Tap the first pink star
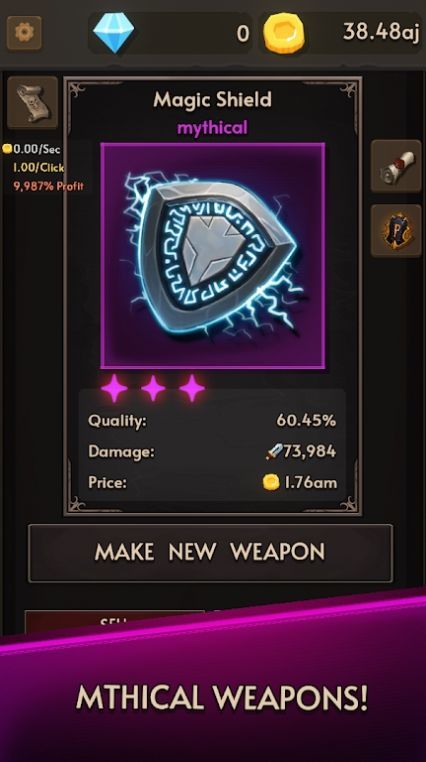This screenshot has height=762, width=426. pos(114,388)
